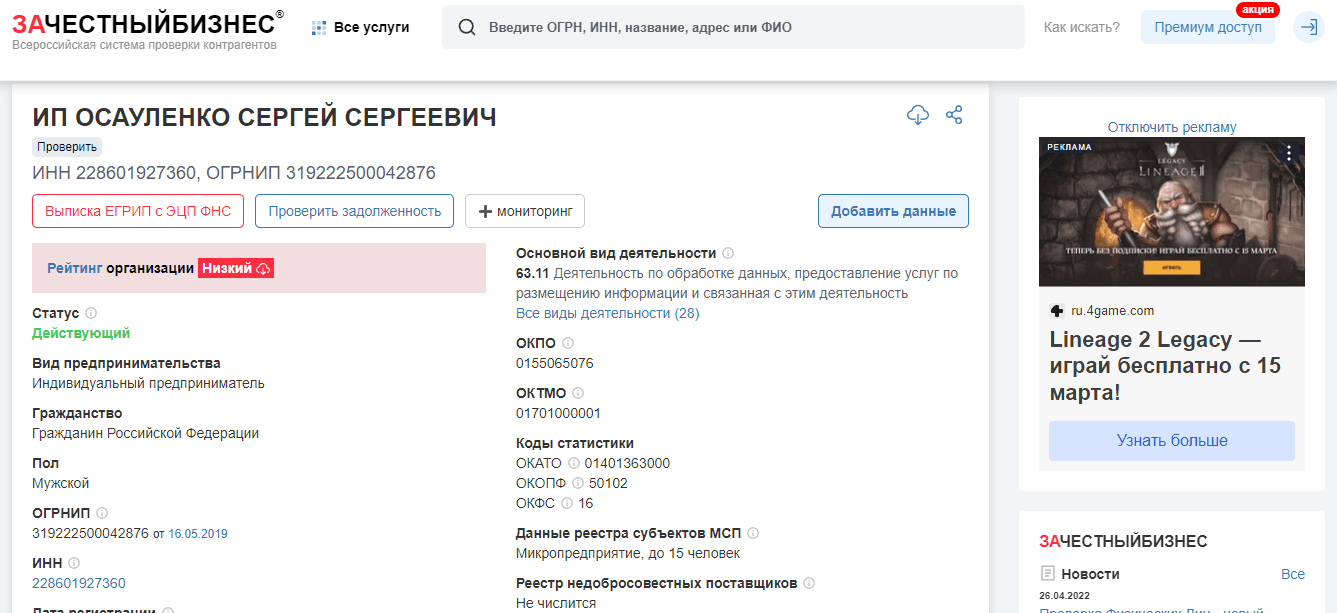Open the Все услуги menu
The image size is (1337, 613).
coord(359,27)
